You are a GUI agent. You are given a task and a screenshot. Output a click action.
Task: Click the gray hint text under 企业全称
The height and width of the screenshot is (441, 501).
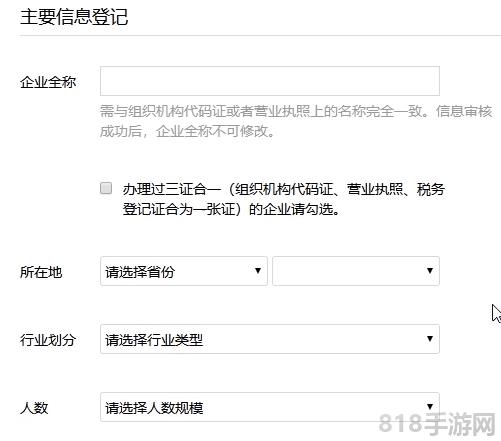296,121
